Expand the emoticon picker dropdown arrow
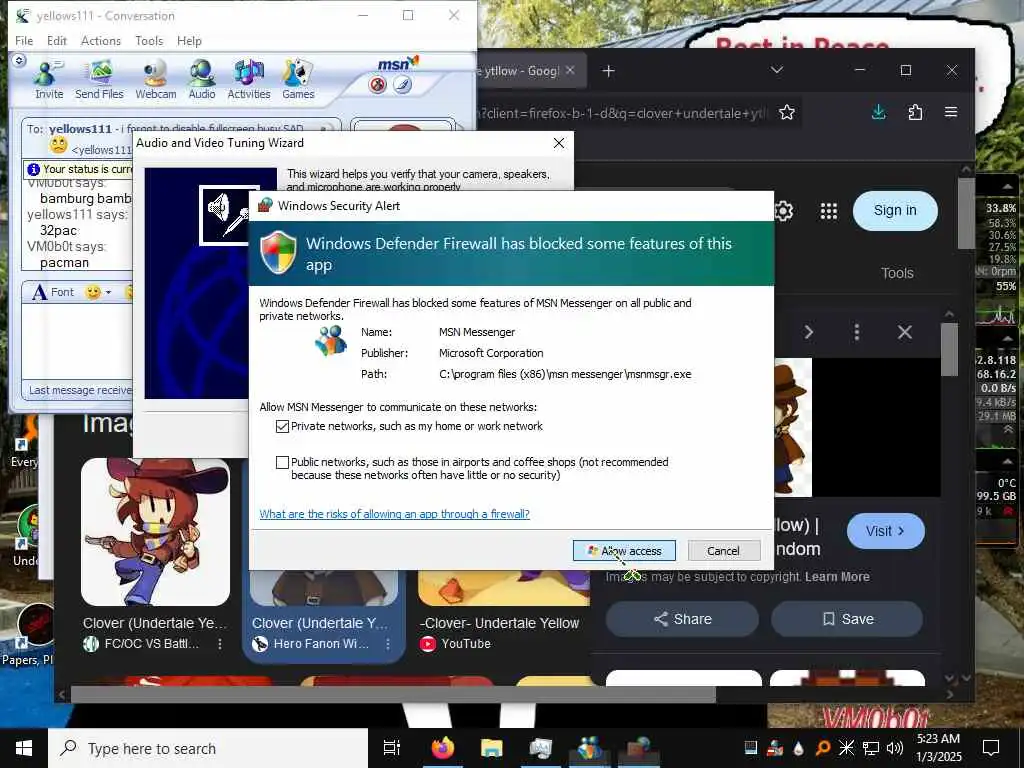Screen dimensions: 1024x768 tap(108, 293)
